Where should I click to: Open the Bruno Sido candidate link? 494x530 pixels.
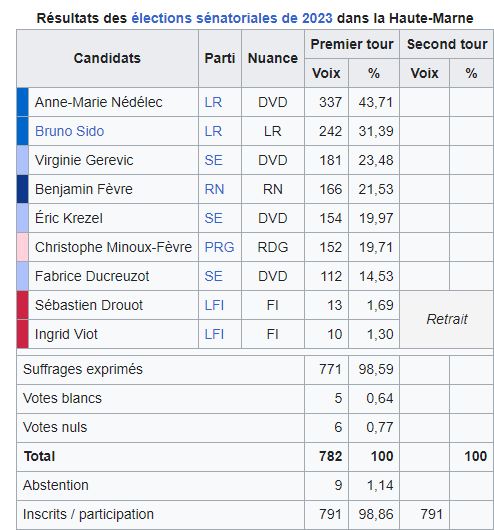(x=69, y=131)
